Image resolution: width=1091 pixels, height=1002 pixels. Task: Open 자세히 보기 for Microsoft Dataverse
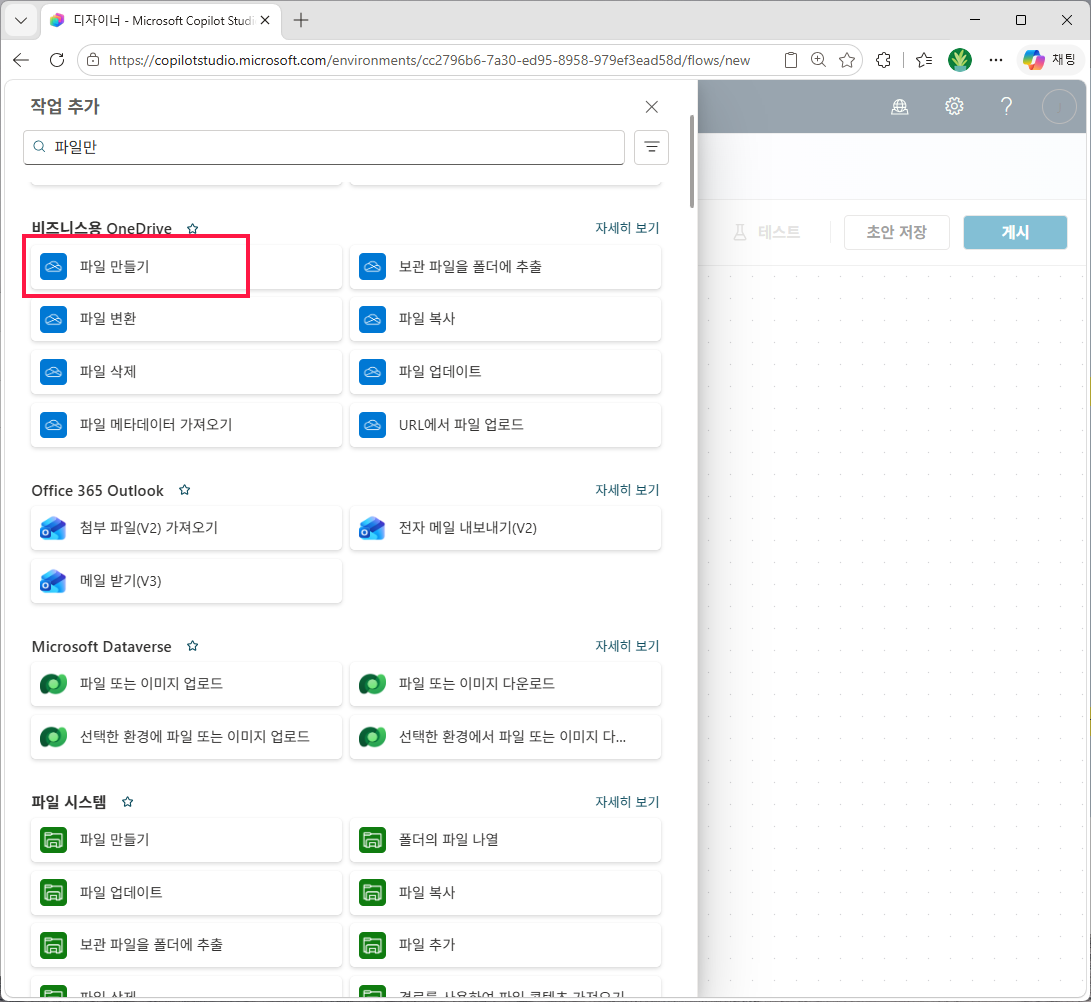[627, 646]
